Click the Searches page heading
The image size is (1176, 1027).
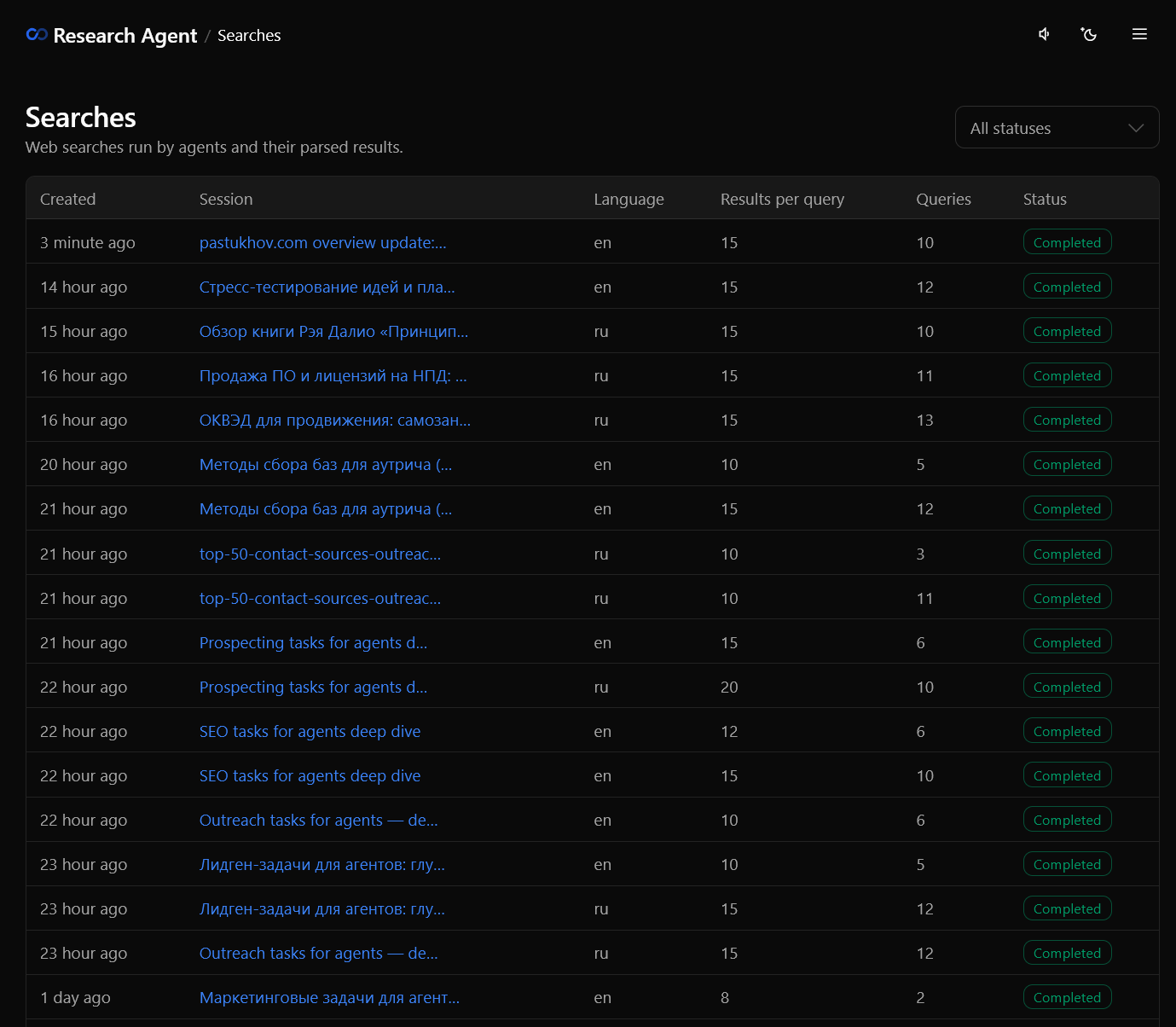click(81, 117)
